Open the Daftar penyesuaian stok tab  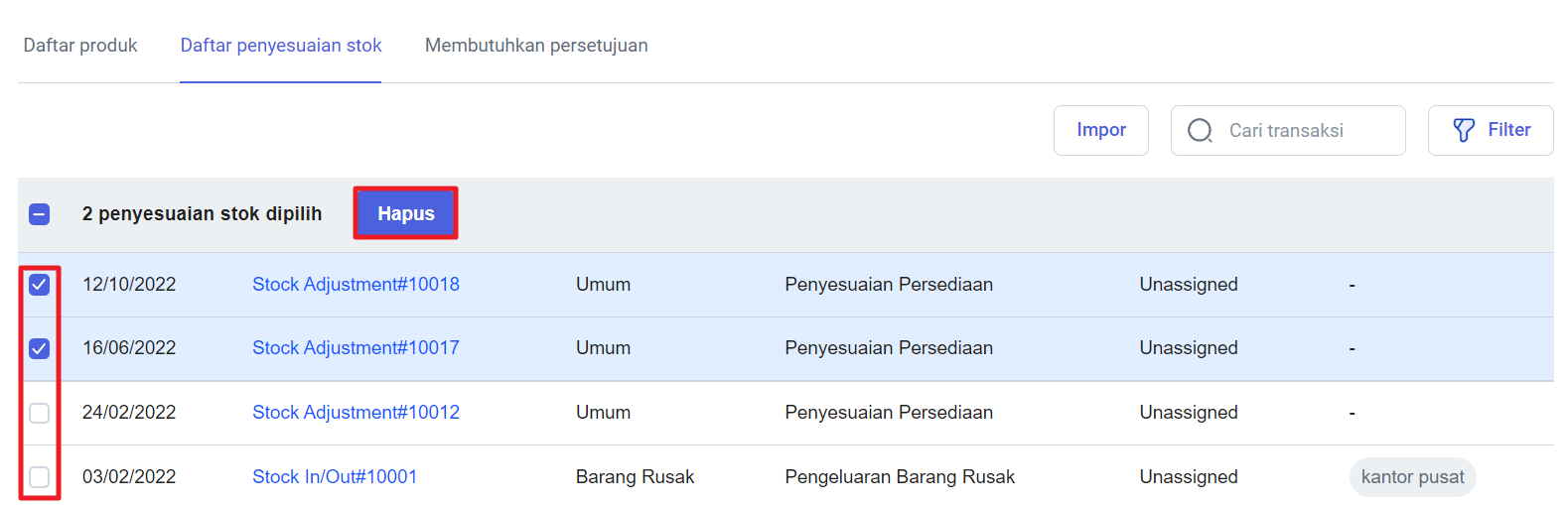(281, 46)
